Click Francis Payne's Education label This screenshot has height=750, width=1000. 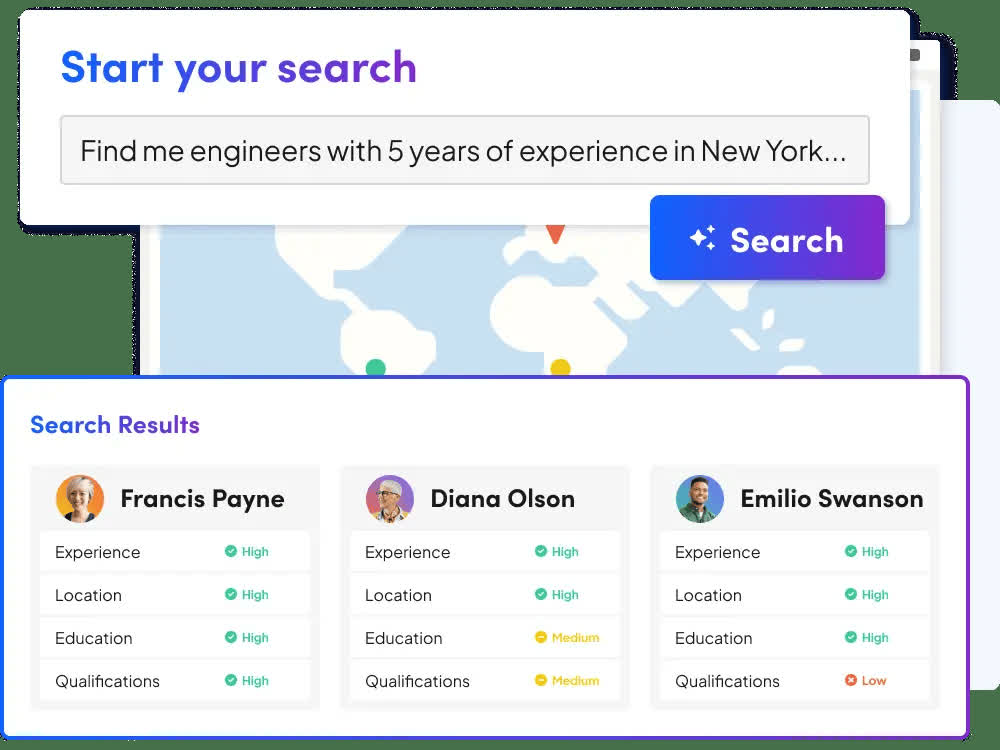pos(94,638)
